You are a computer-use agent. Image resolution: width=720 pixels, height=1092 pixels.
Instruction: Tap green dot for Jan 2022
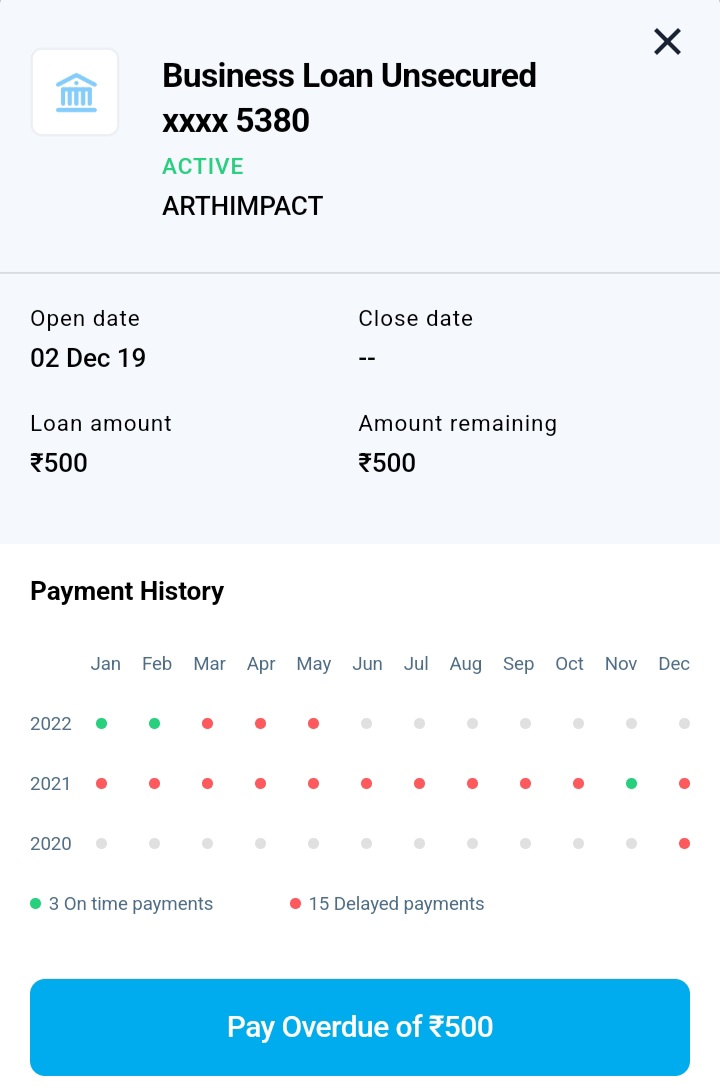coord(101,723)
